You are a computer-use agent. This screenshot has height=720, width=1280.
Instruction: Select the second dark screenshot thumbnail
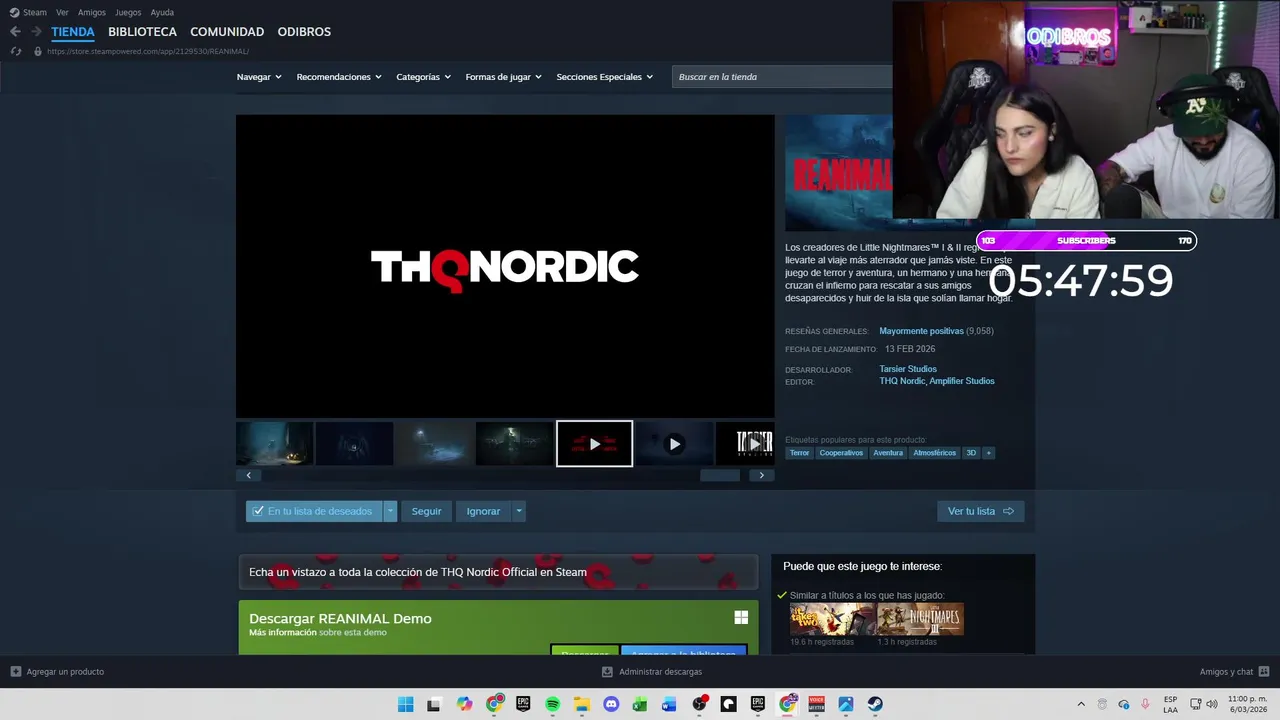tap(354, 444)
